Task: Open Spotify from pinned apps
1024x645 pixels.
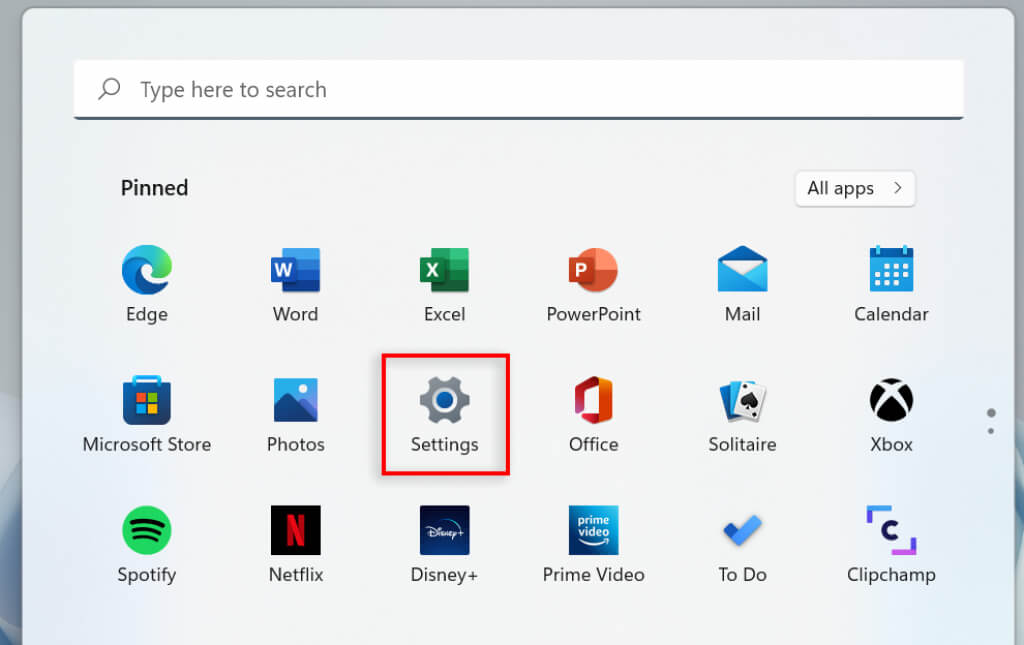Action: [147, 530]
